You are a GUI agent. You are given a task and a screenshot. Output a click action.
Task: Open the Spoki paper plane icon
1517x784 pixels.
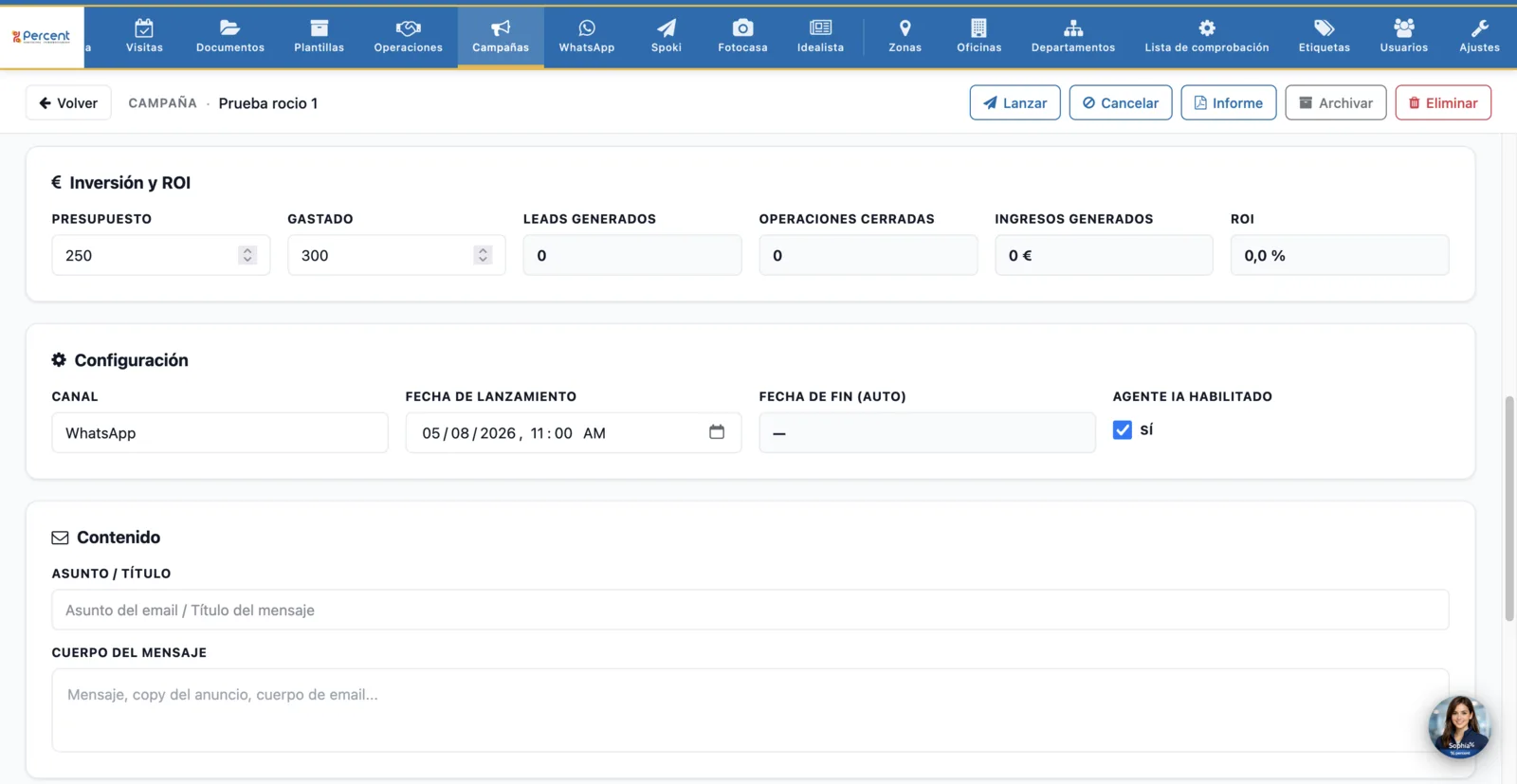click(x=667, y=28)
